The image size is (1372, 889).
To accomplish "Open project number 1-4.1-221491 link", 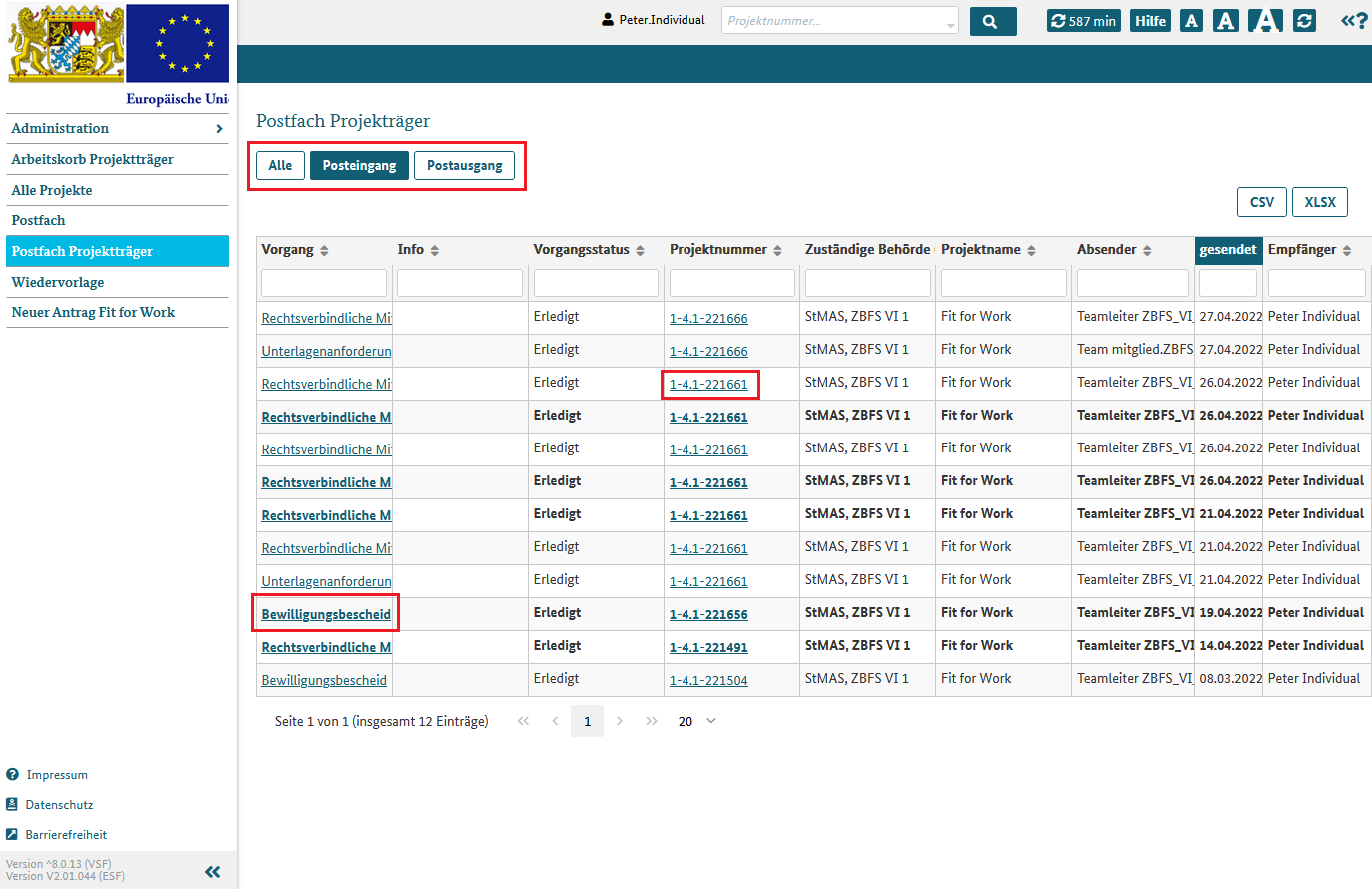I will pos(708,647).
